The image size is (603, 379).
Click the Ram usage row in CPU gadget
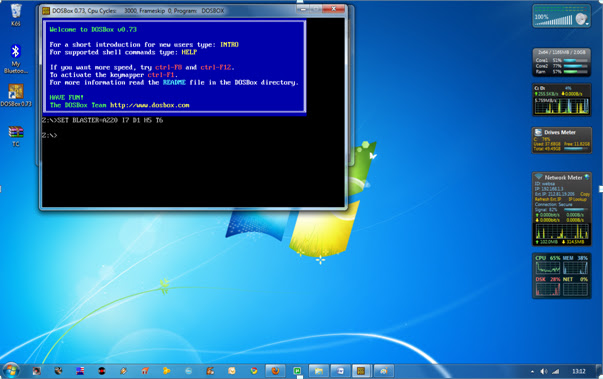tap(561, 72)
